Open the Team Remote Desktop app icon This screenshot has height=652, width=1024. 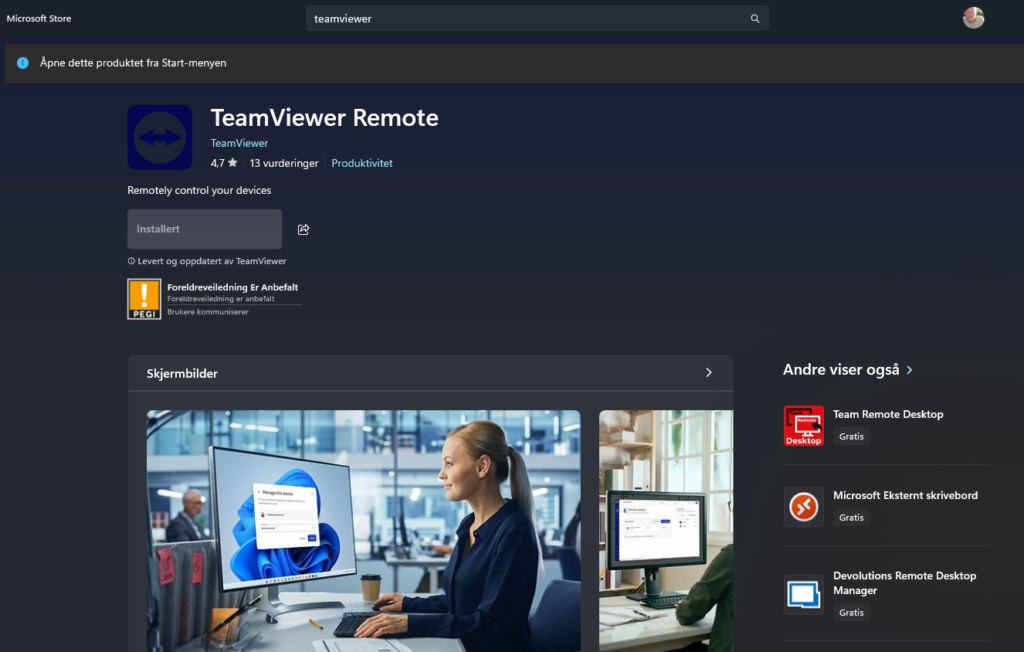(x=803, y=425)
